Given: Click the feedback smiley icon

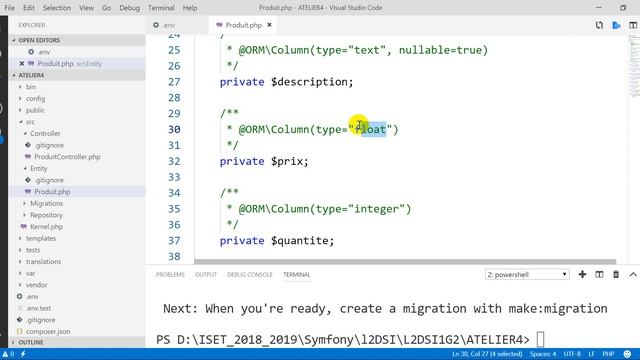Looking at the screenshot, I should point(627,354).
